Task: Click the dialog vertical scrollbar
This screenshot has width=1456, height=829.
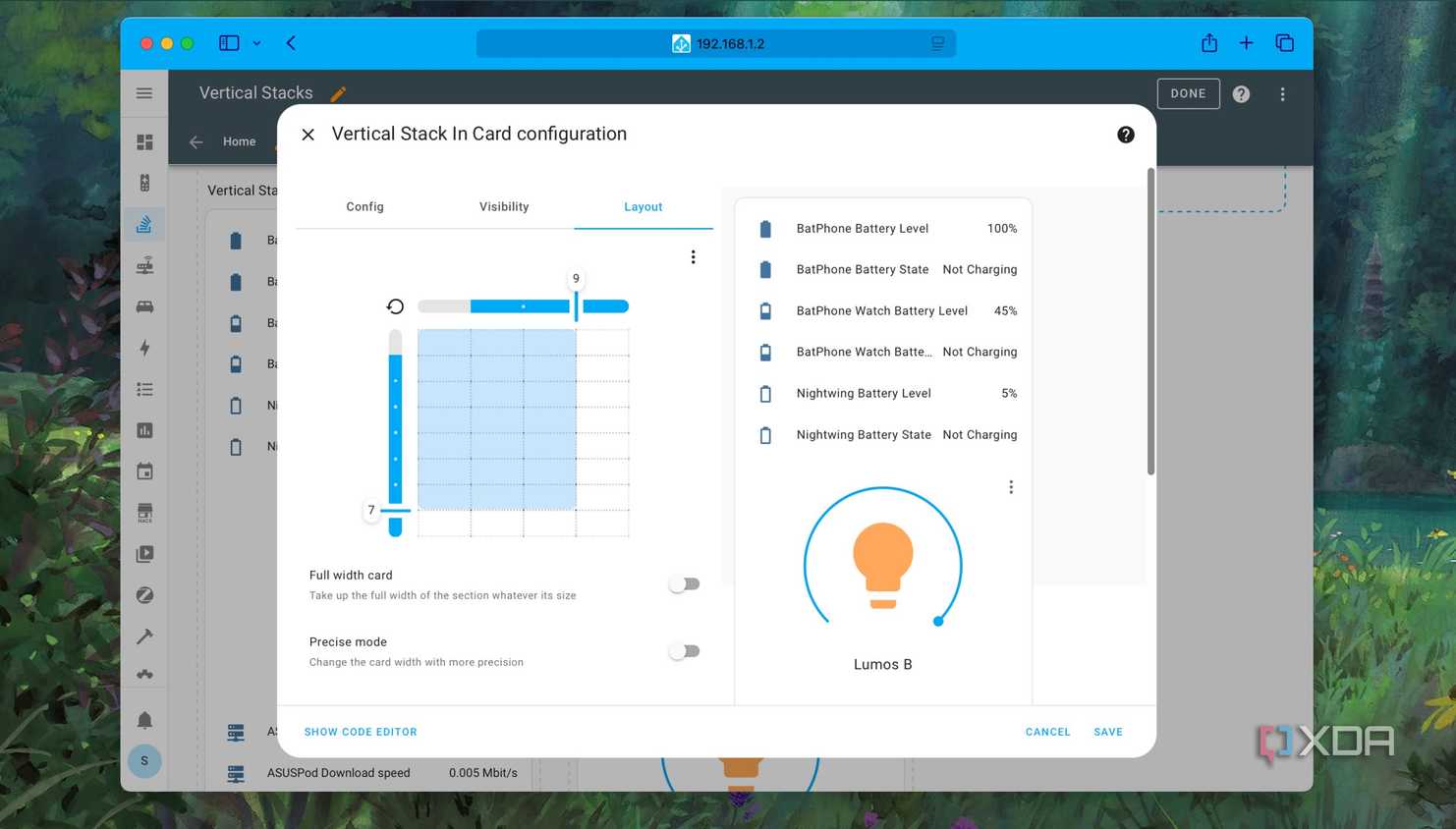Action: click(x=1150, y=321)
